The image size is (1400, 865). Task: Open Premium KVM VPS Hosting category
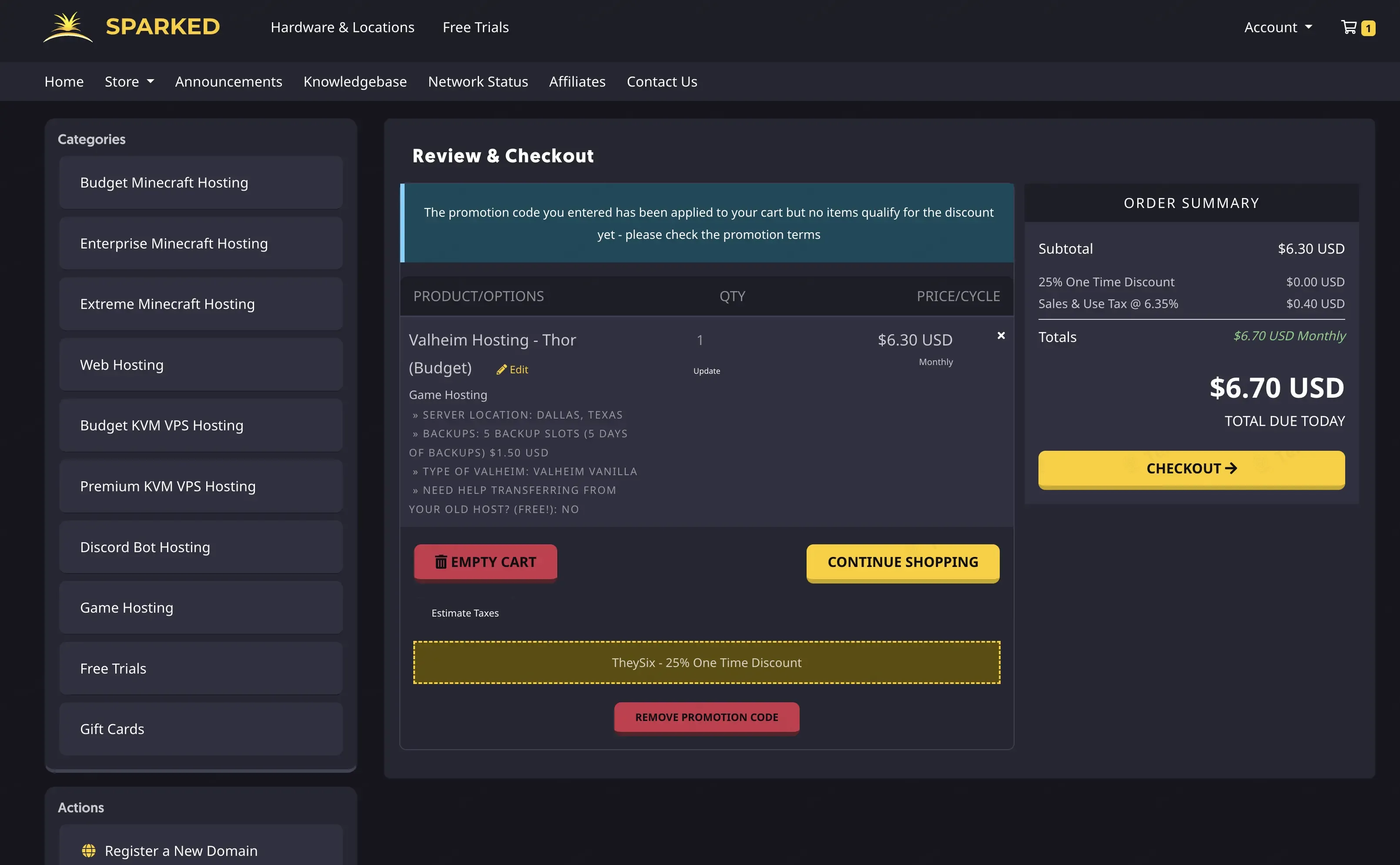pyautogui.click(x=201, y=486)
